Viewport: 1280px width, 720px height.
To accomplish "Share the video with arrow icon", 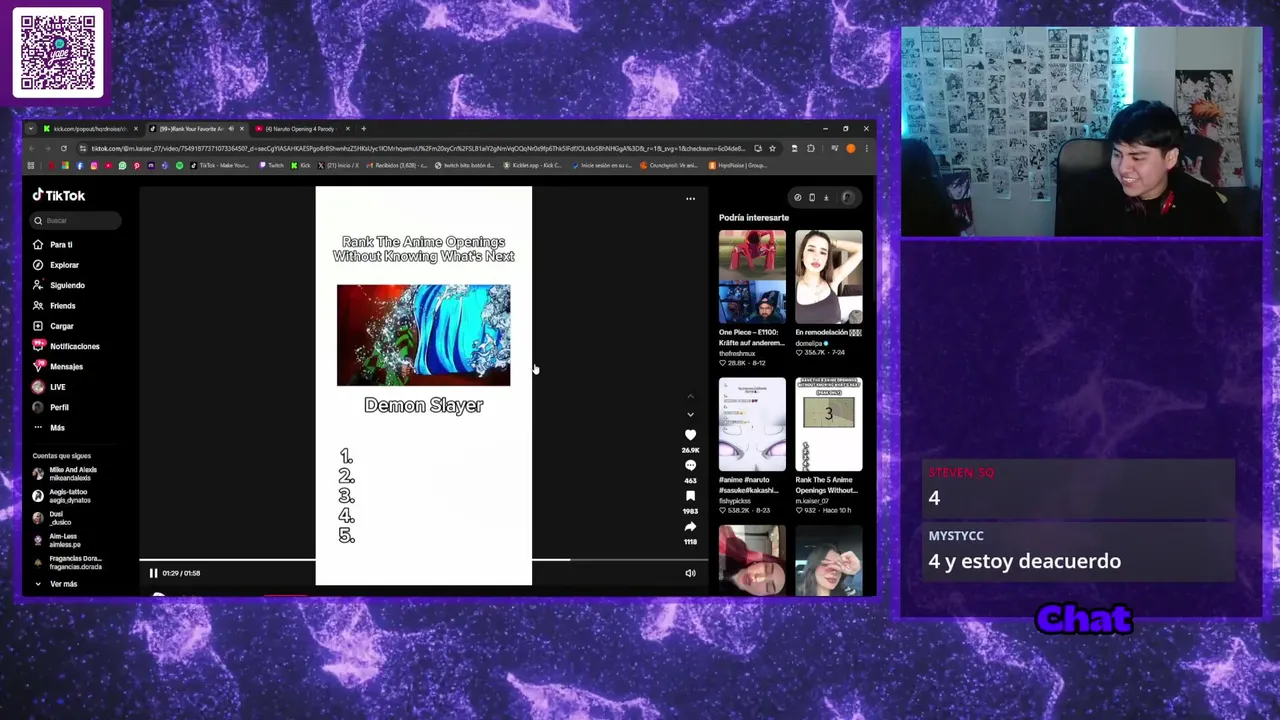I will tap(690, 527).
